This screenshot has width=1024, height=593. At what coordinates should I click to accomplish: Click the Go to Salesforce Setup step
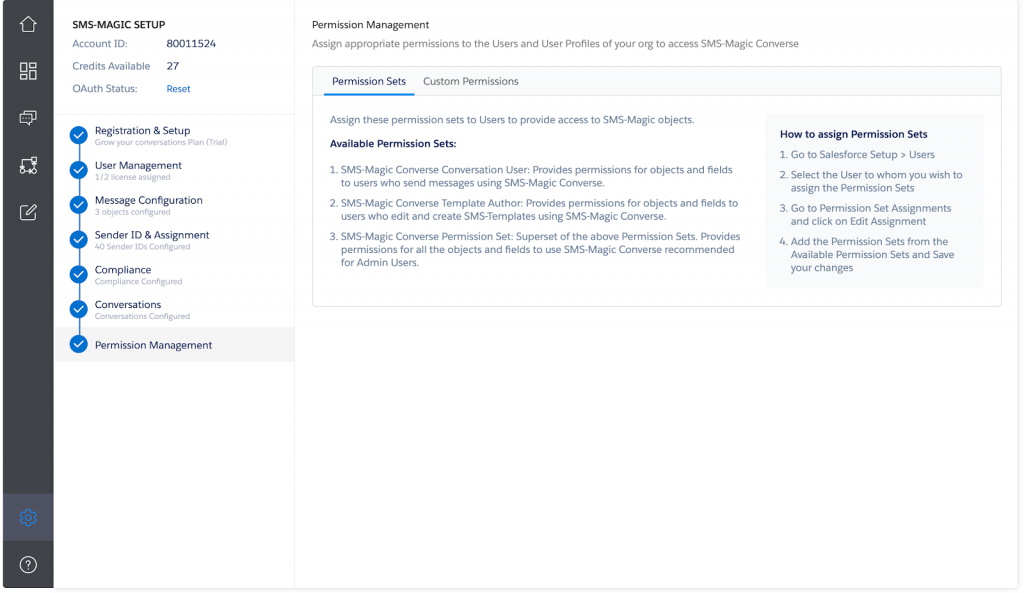(857, 155)
